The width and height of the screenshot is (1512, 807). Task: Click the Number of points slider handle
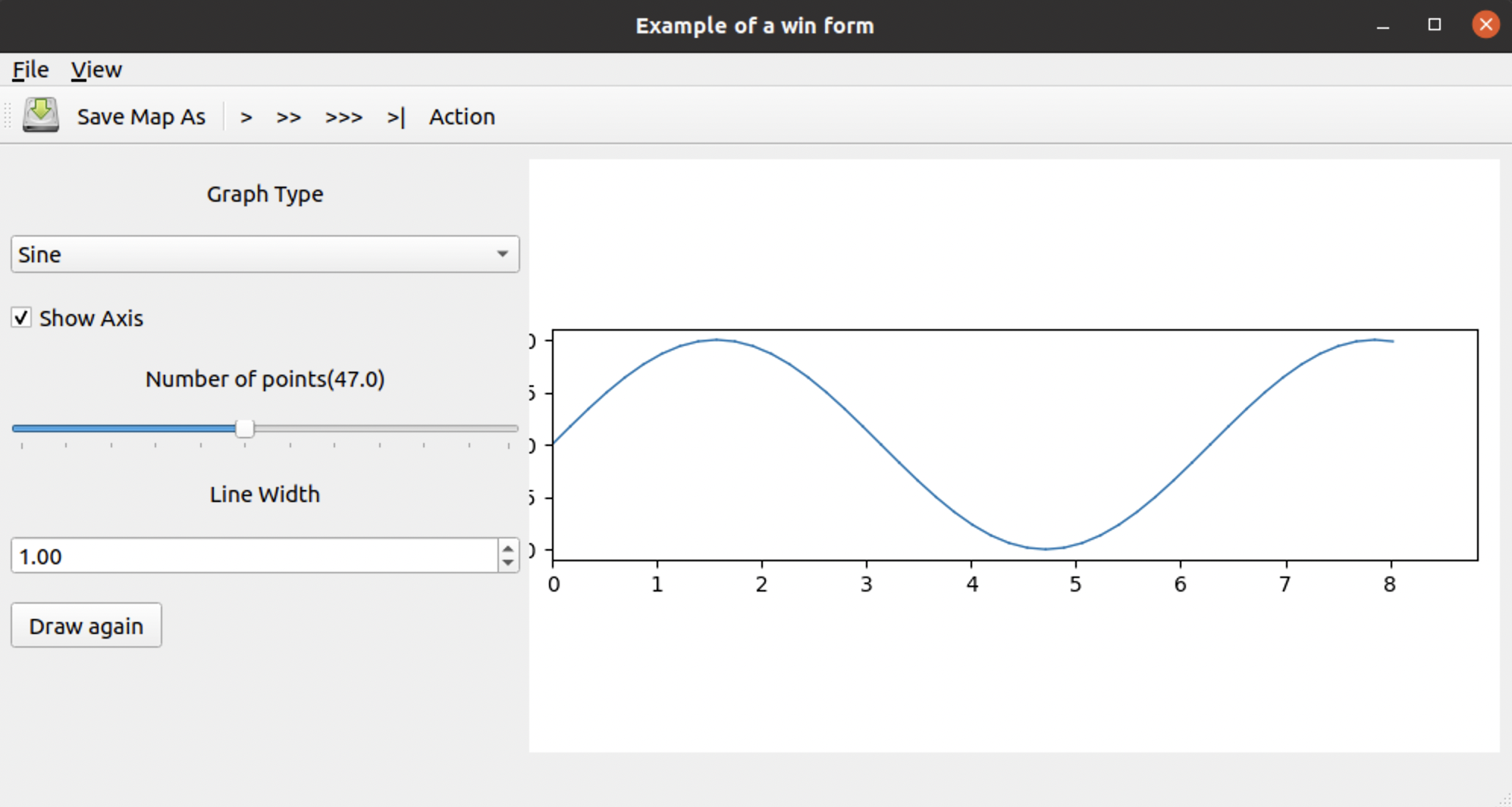pos(245,429)
